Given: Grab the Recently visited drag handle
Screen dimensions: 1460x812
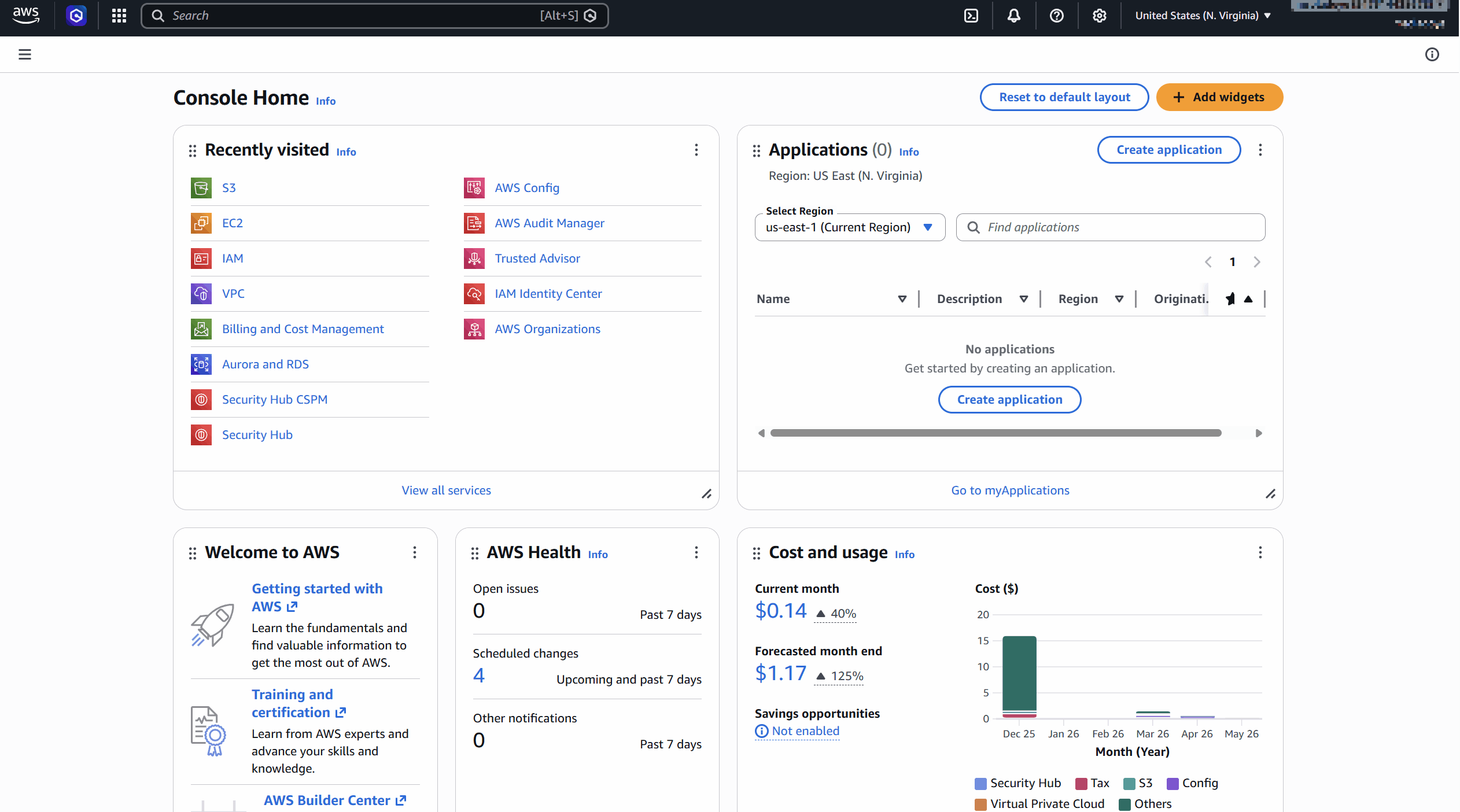Looking at the screenshot, I should pos(193,151).
